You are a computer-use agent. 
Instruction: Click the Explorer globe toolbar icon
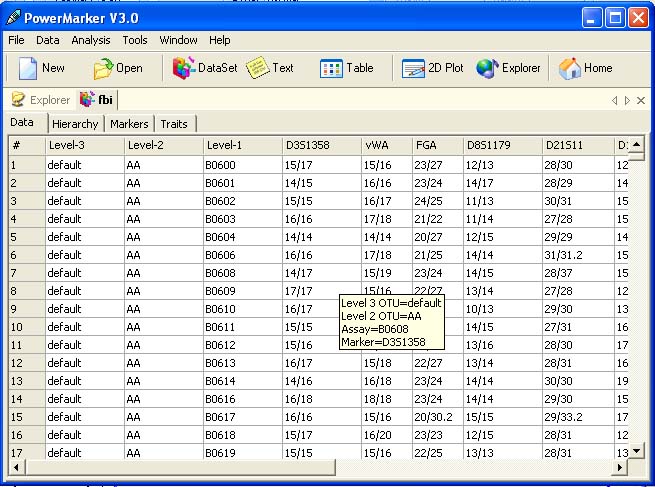pos(487,68)
